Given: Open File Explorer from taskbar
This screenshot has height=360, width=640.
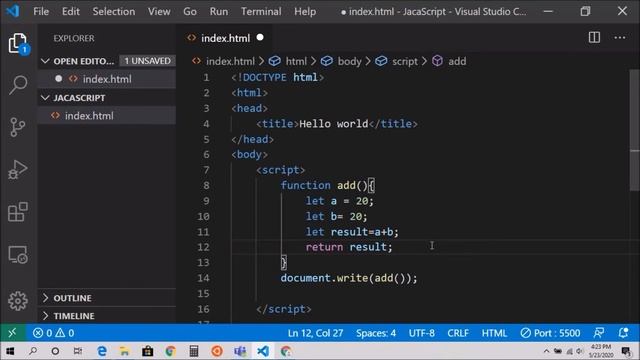Looking at the screenshot, I should coord(124,351).
